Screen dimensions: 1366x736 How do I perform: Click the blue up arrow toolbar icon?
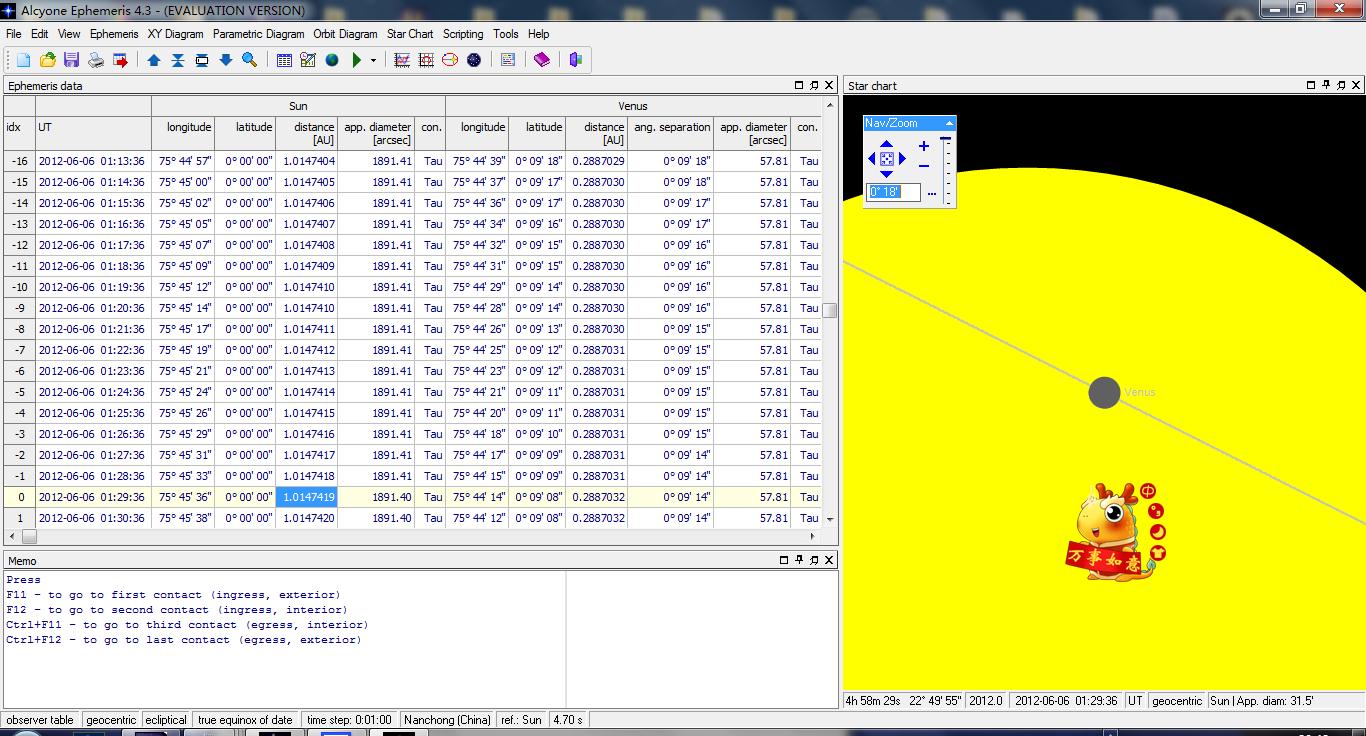tap(154, 60)
